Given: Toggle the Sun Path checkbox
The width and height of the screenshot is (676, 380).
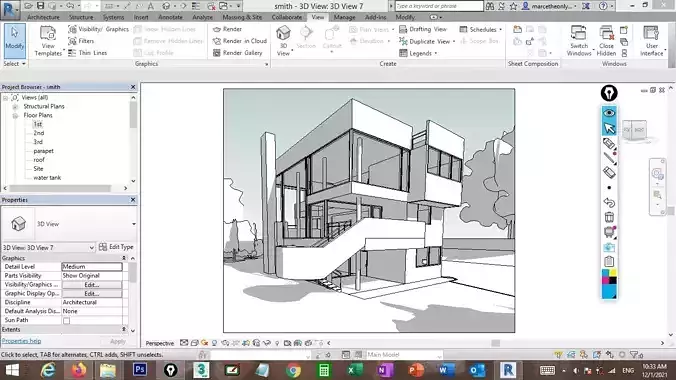Looking at the screenshot, I should click(66, 320).
